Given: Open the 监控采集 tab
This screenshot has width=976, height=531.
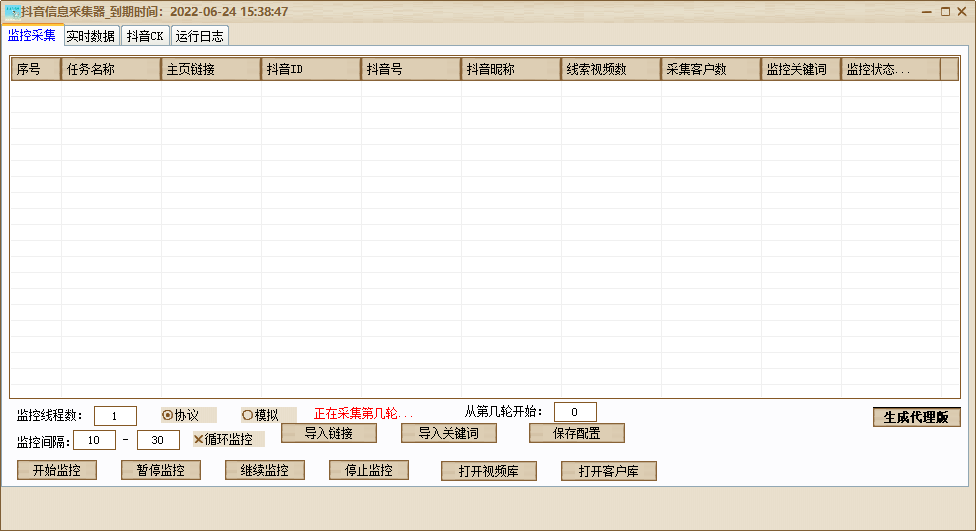Looking at the screenshot, I should pos(32,35).
